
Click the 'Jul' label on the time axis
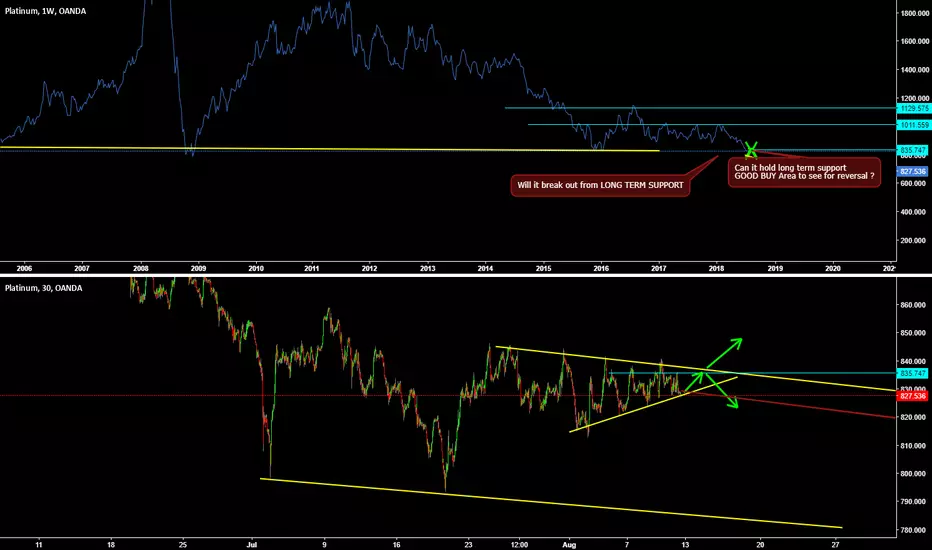(x=251, y=545)
